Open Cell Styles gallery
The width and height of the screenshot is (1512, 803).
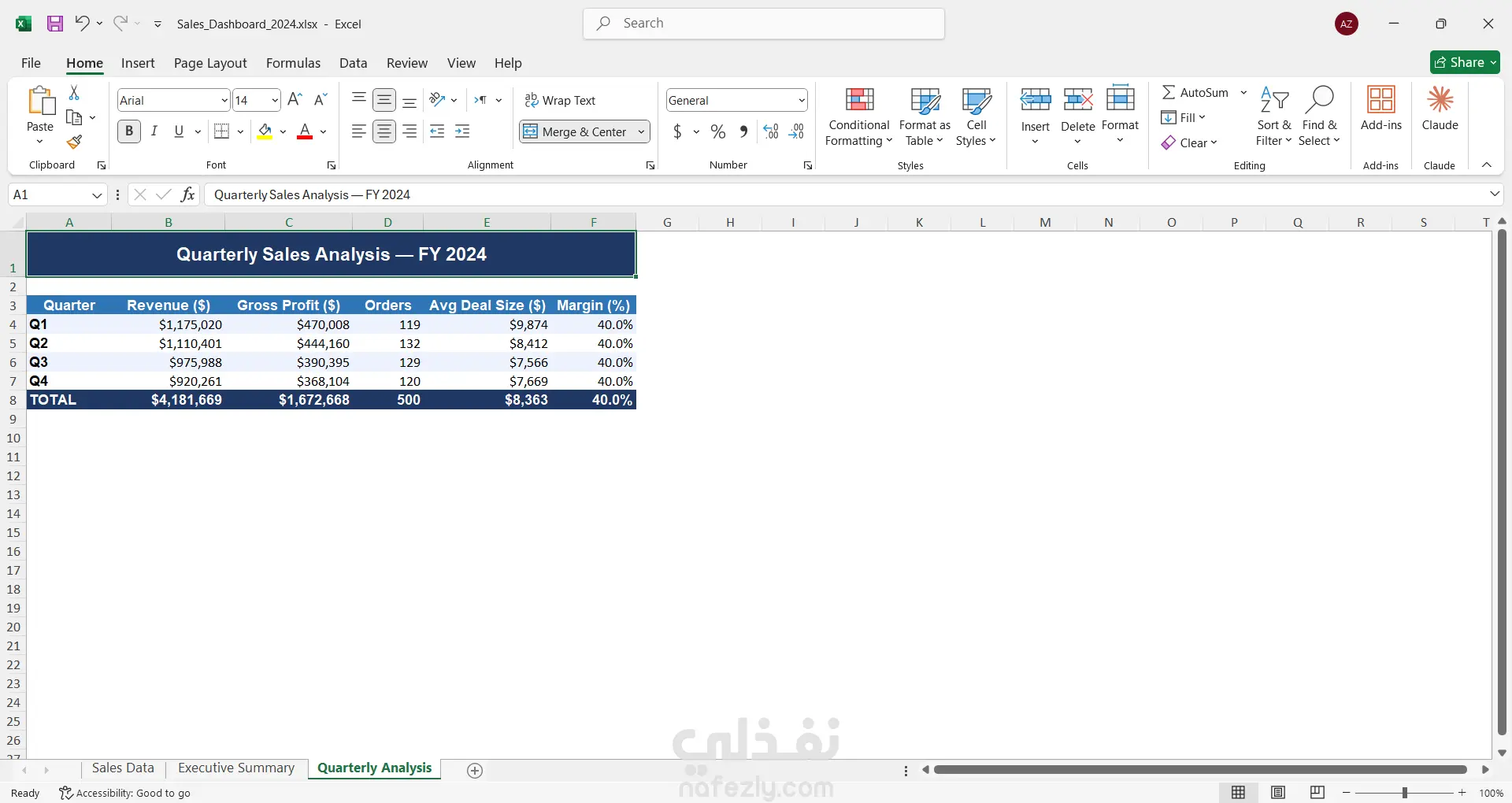(x=976, y=117)
